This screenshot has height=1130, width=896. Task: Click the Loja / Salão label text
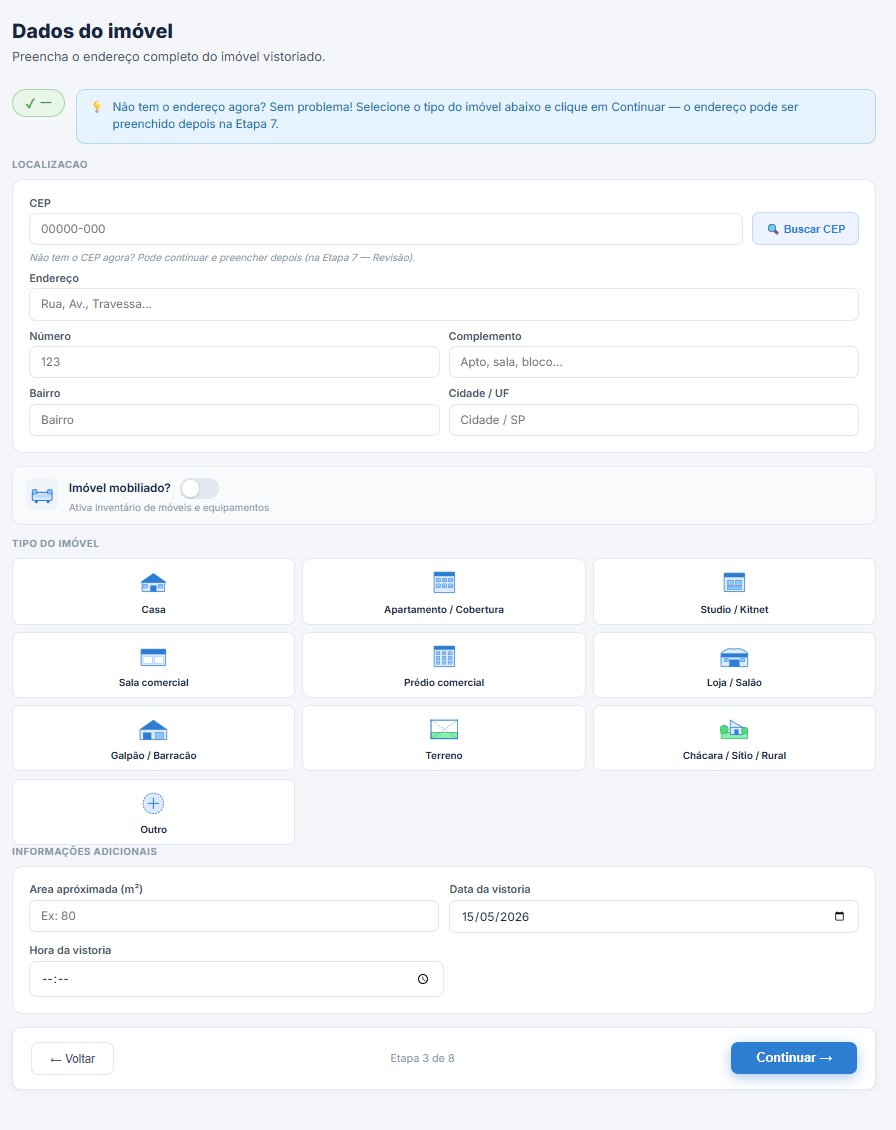[734, 682]
